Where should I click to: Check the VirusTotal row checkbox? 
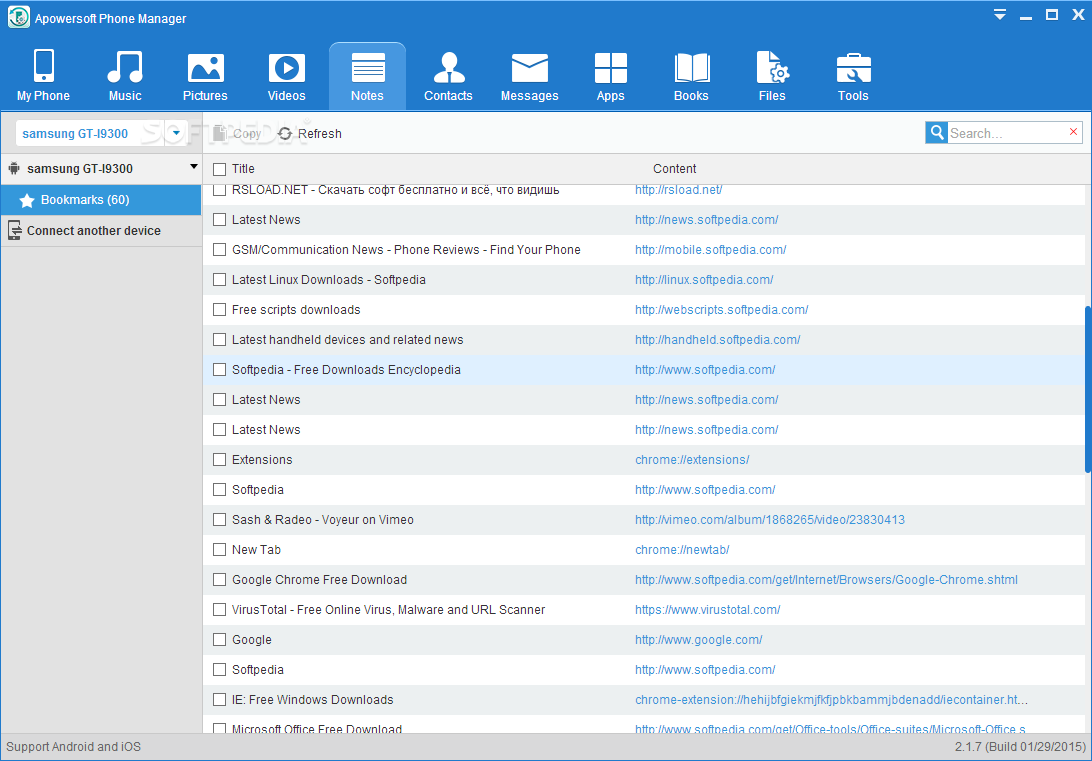[x=219, y=609]
